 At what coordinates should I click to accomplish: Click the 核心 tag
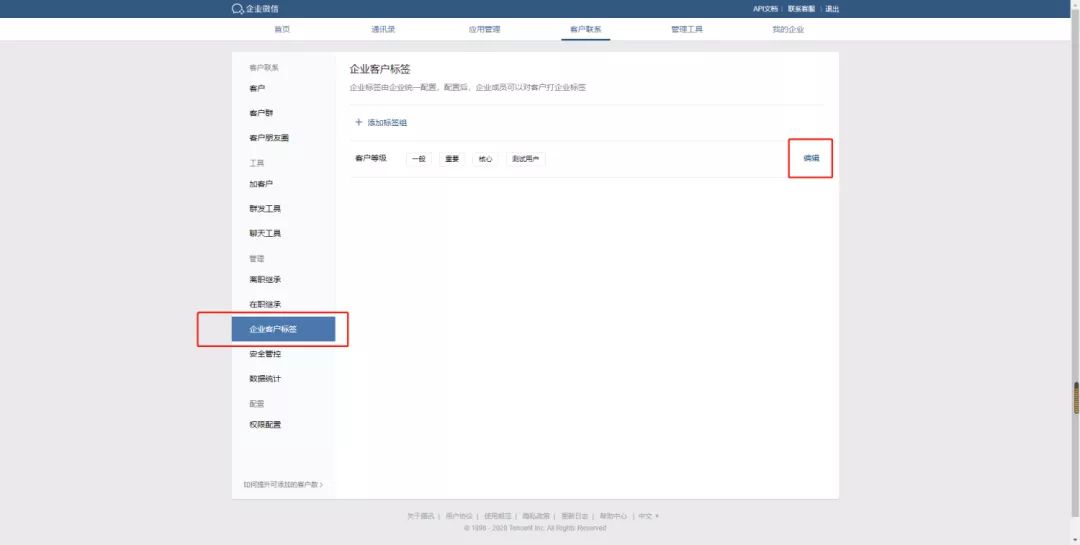coord(486,159)
